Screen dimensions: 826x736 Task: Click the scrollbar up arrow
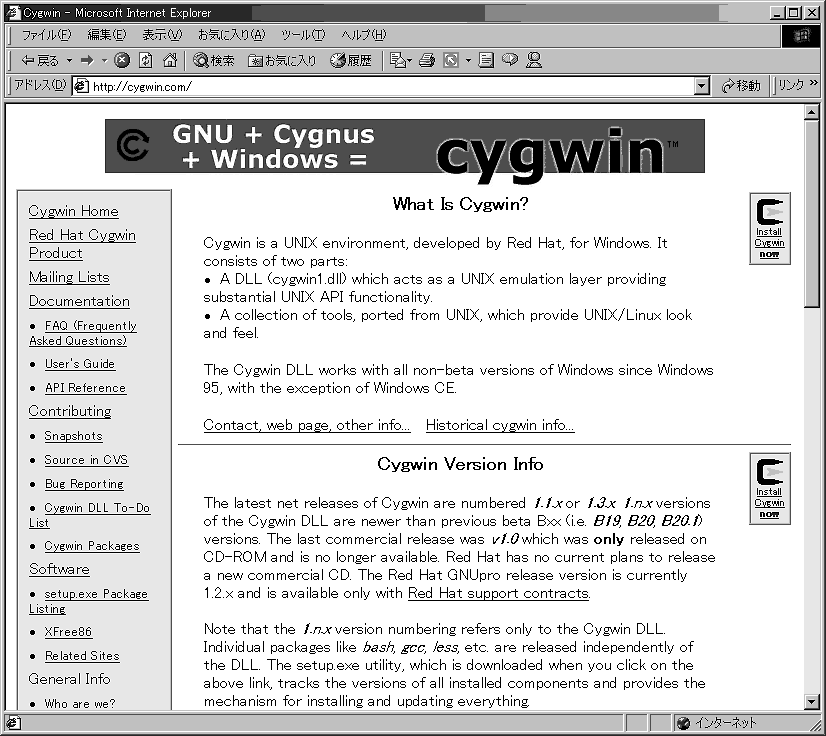point(812,112)
